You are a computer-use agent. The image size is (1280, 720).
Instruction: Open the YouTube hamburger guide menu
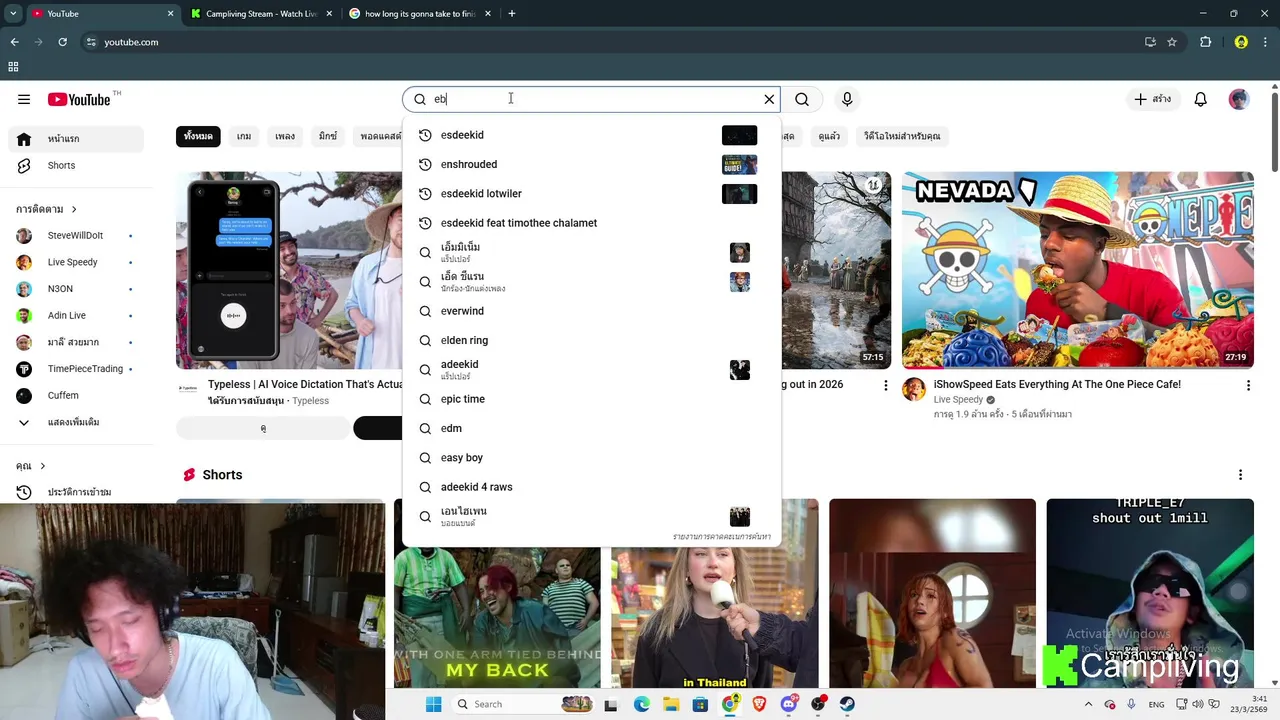[x=24, y=99]
